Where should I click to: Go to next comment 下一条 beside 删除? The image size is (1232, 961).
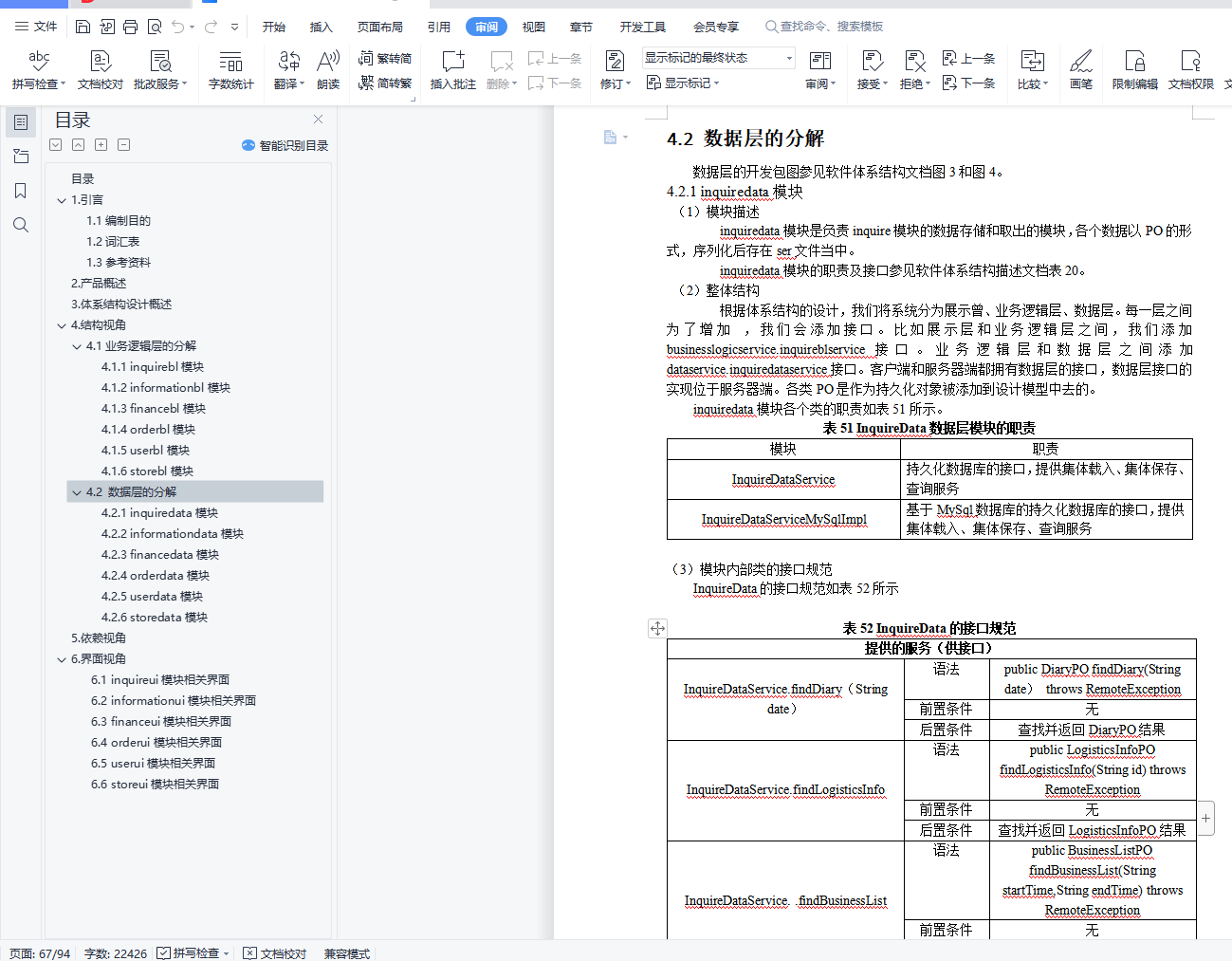click(555, 83)
